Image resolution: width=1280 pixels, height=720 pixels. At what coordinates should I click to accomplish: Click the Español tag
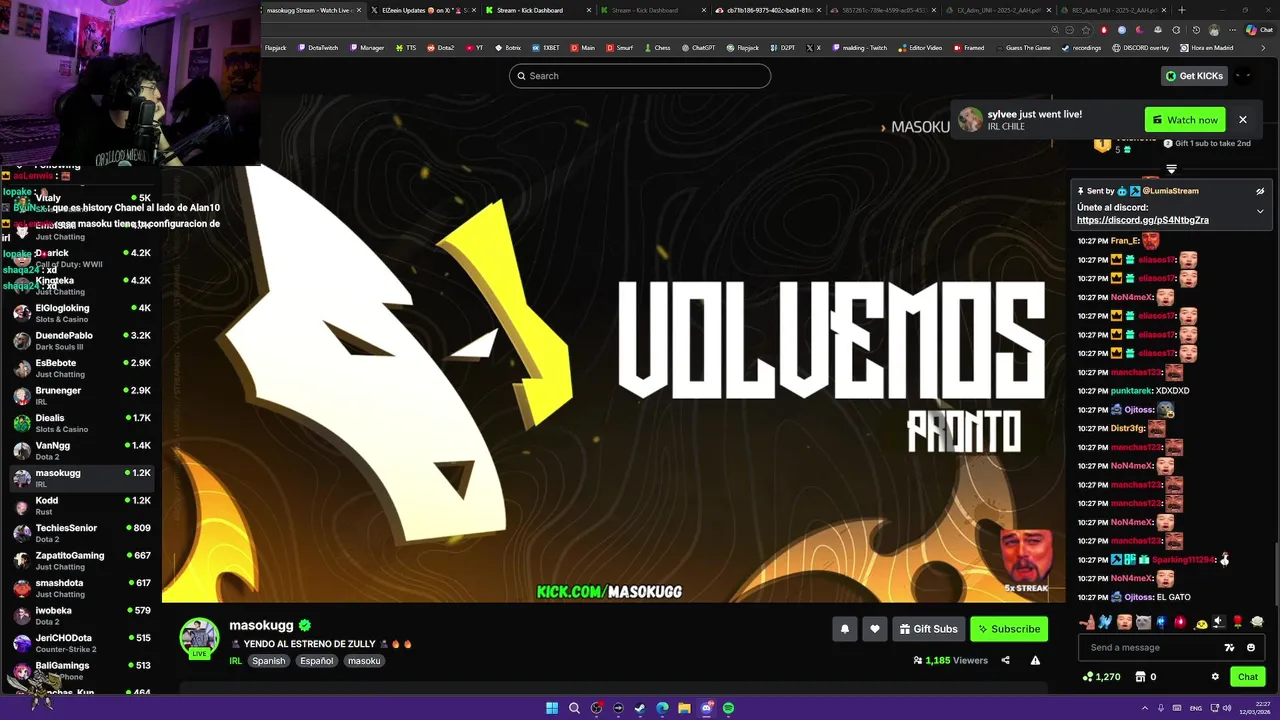pyautogui.click(x=317, y=661)
